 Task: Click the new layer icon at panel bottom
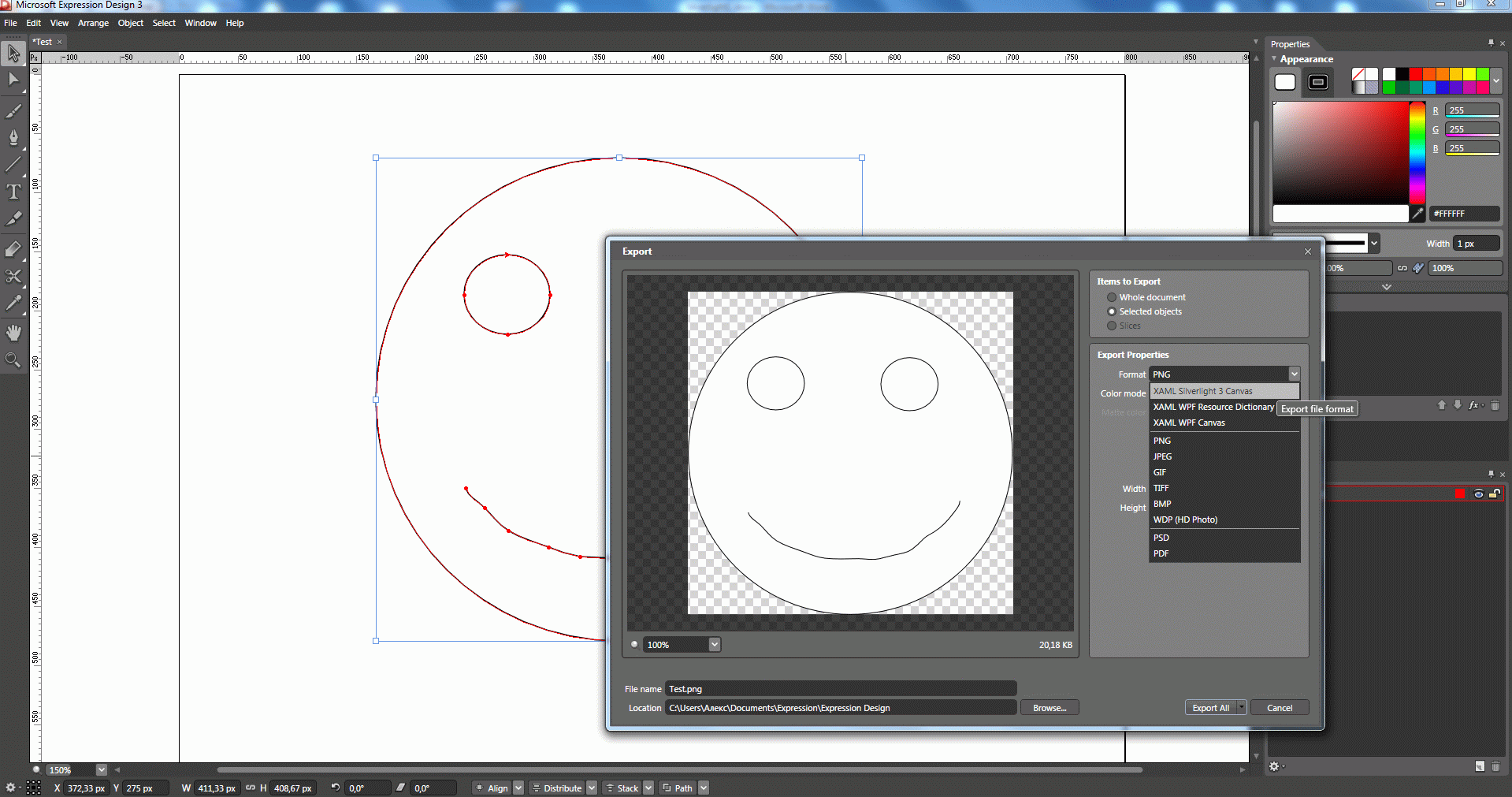(x=1480, y=766)
